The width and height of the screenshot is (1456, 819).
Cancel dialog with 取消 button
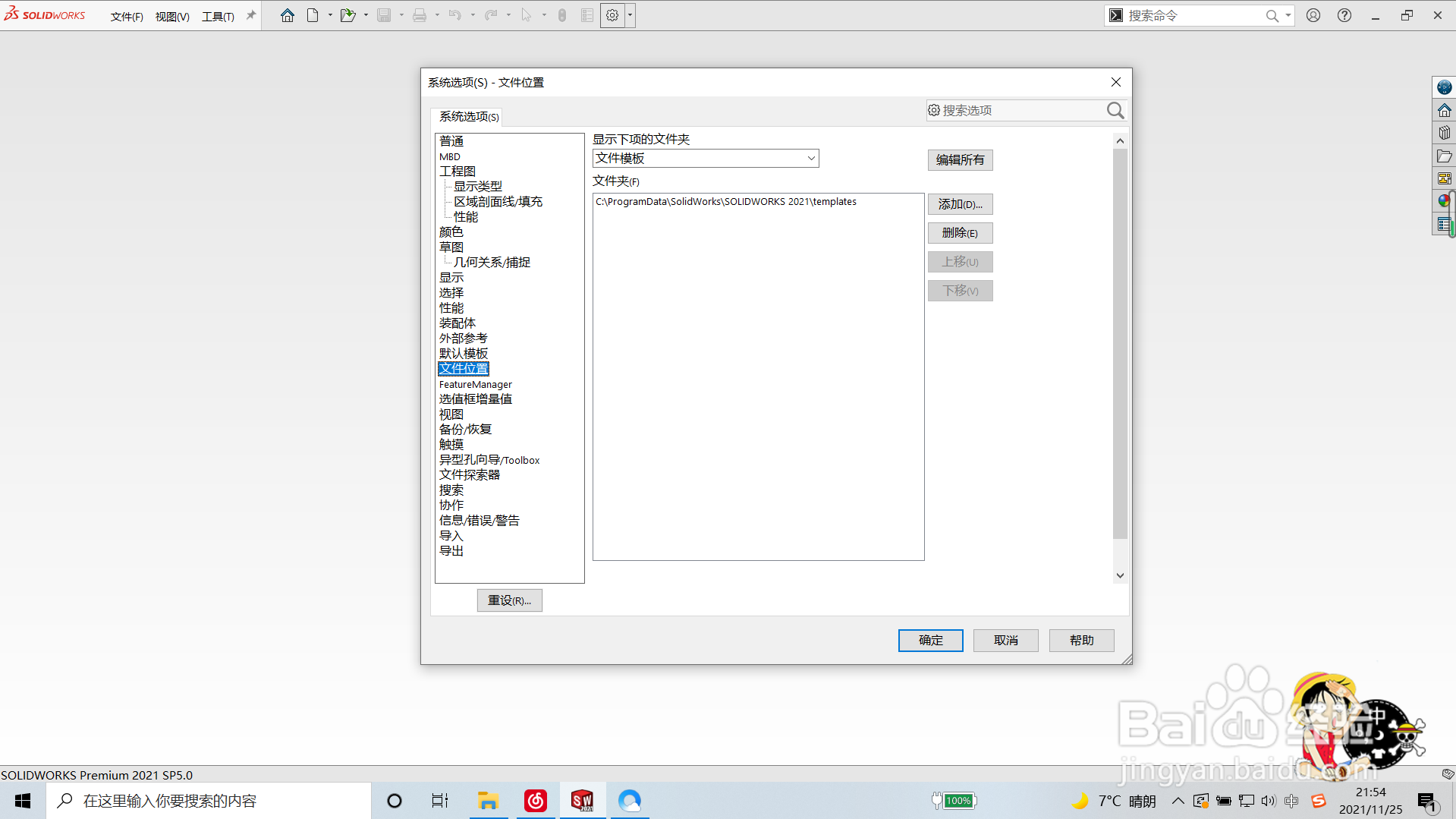point(1006,641)
